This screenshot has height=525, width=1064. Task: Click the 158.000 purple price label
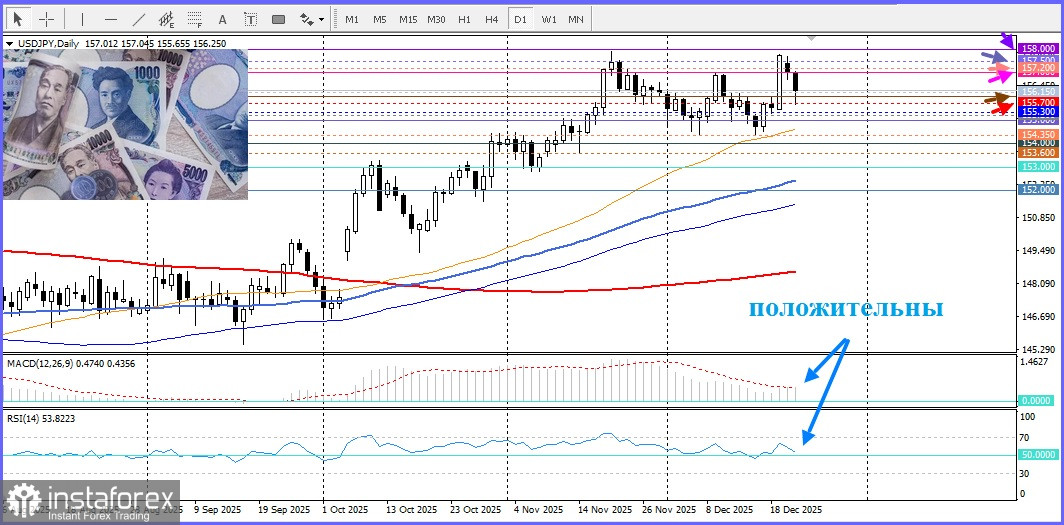click(x=1039, y=49)
